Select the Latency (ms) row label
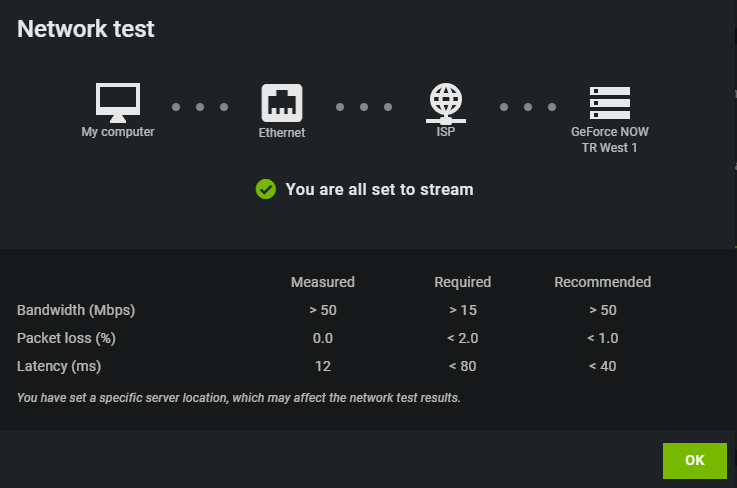737x488 pixels. 59,366
